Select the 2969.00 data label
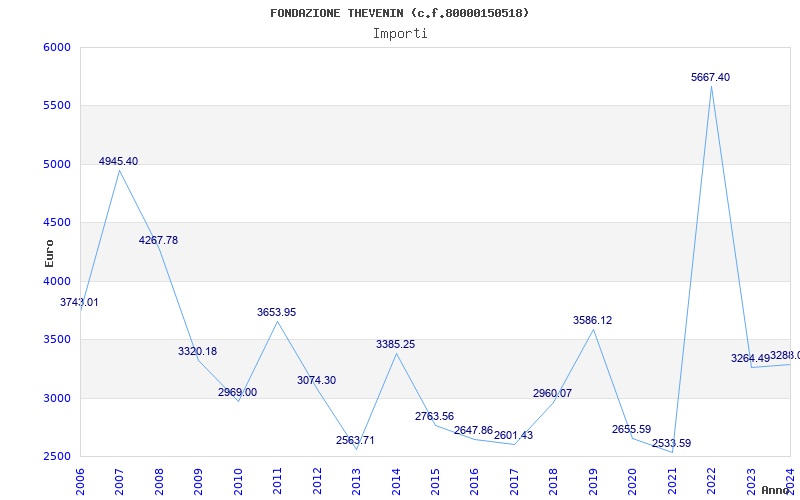Image resolution: width=800 pixels, height=500 pixels. [237, 392]
